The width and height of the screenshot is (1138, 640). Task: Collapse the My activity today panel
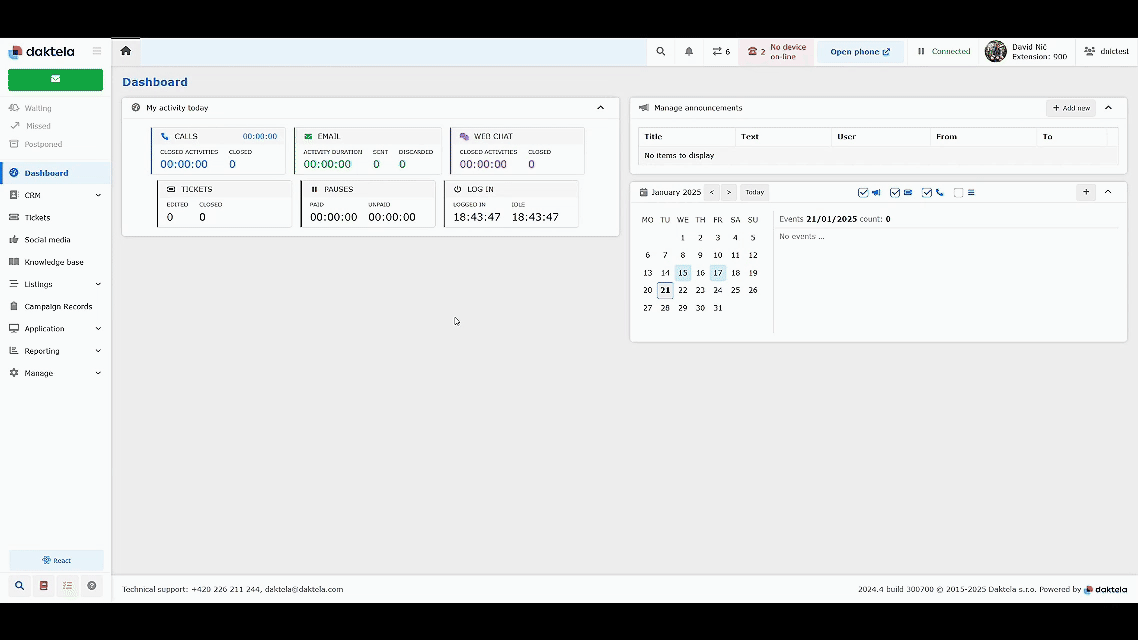click(600, 108)
